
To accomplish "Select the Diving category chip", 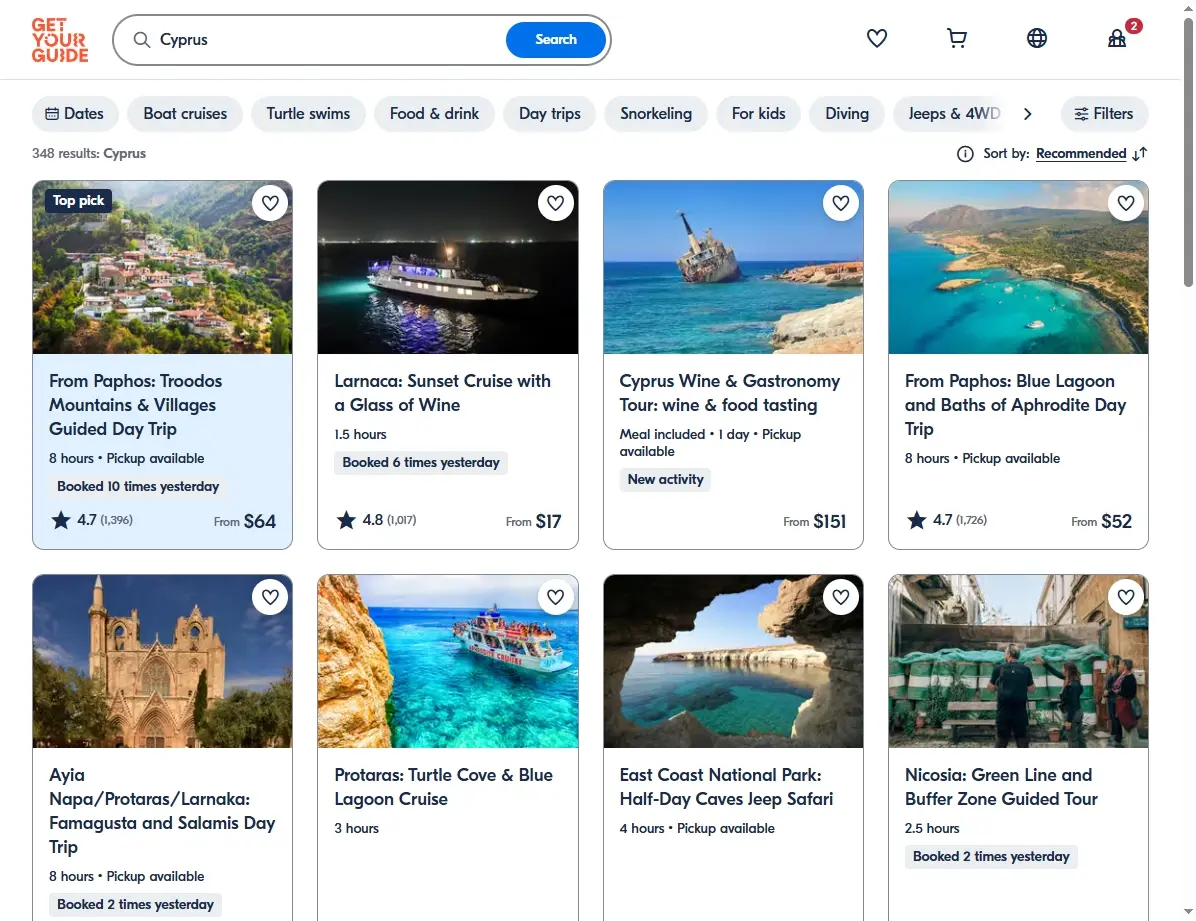I will [847, 114].
